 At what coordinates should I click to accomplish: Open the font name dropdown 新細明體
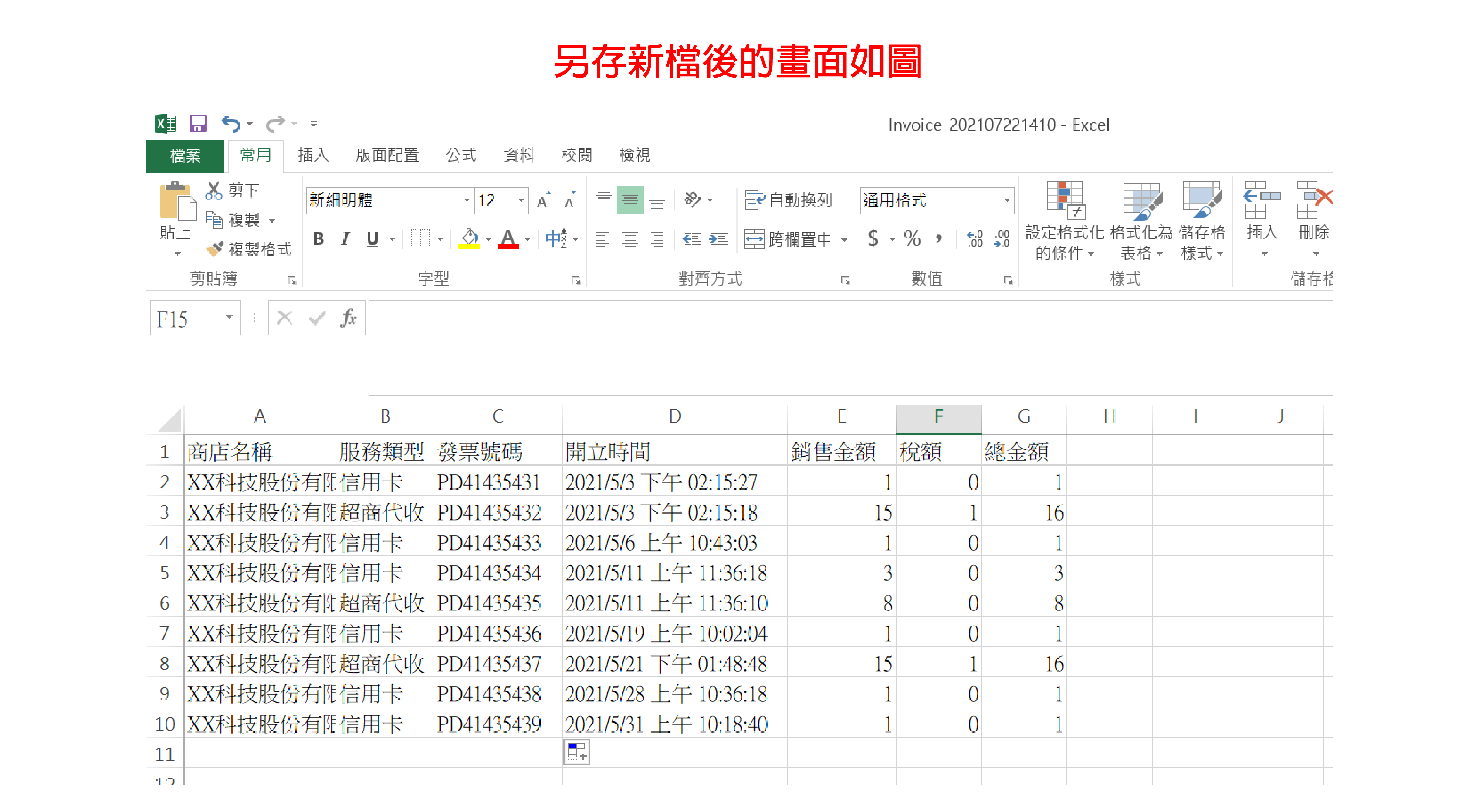coord(466,200)
